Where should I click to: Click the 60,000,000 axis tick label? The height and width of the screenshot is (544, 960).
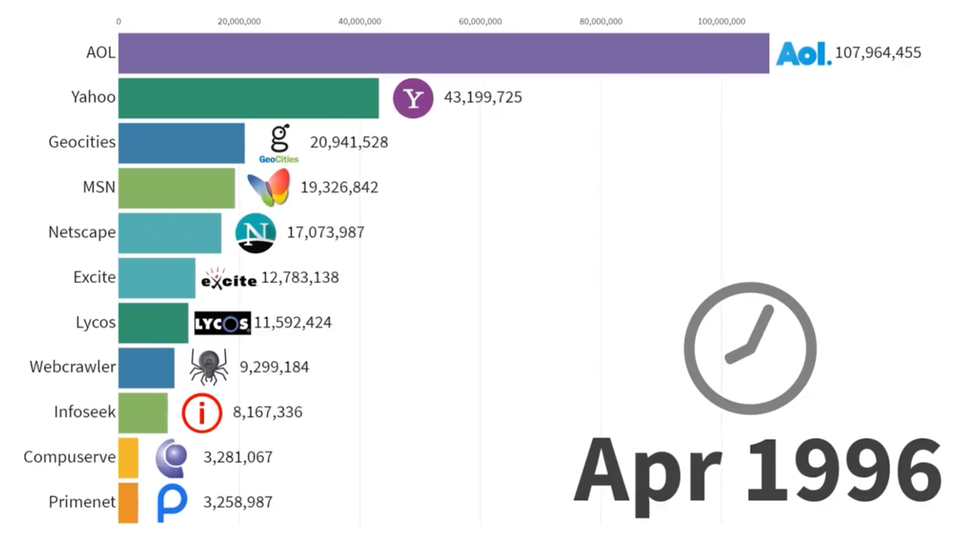(x=480, y=20)
